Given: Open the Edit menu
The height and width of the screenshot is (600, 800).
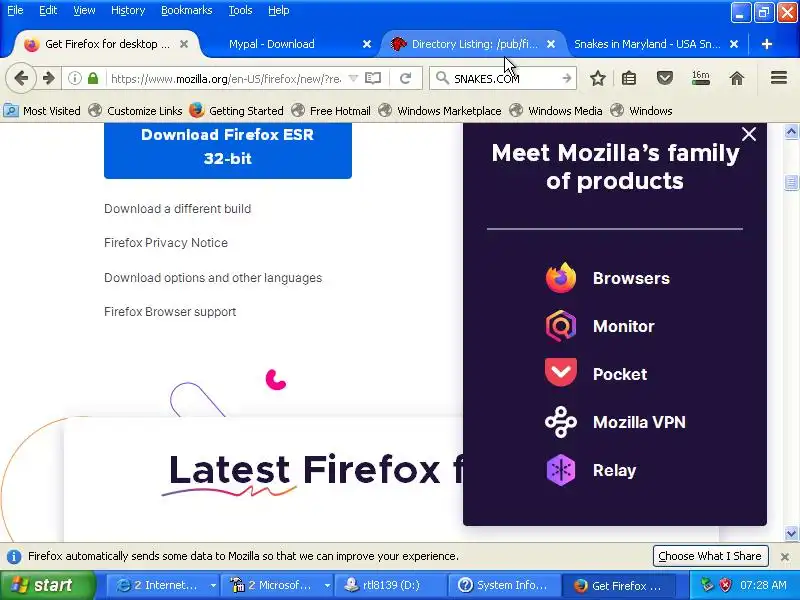Looking at the screenshot, I should point(48,10).
